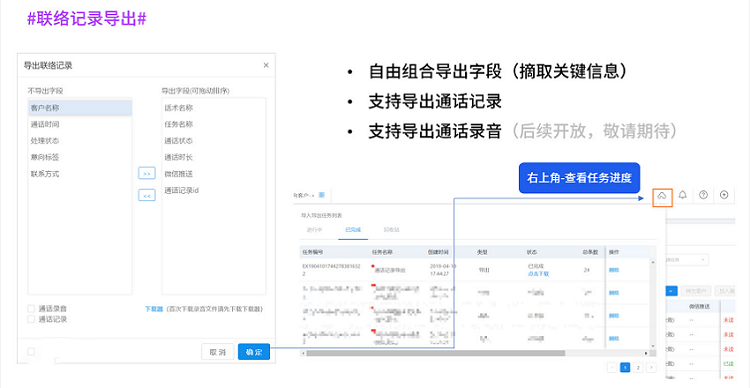Click the >> move-right arrow button
This screenshot has width=750, height=388.
147,173
